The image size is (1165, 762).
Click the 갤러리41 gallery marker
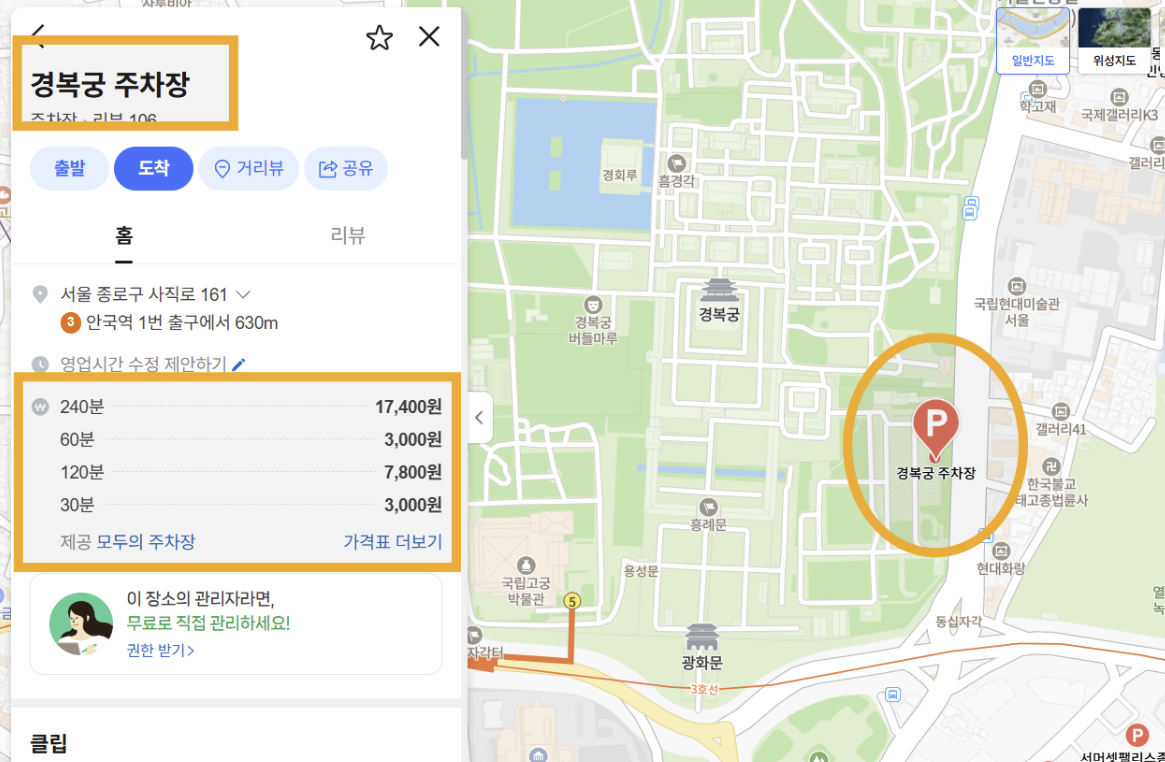1061,411
